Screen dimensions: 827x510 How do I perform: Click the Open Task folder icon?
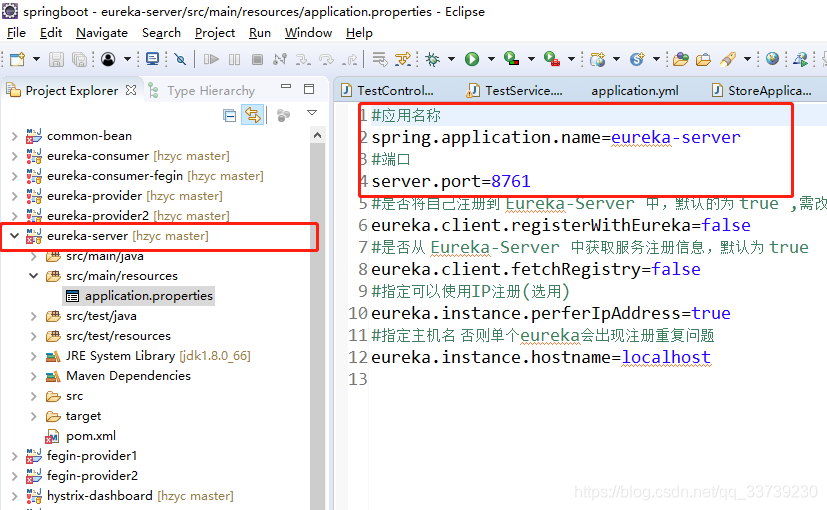(704, 59)
